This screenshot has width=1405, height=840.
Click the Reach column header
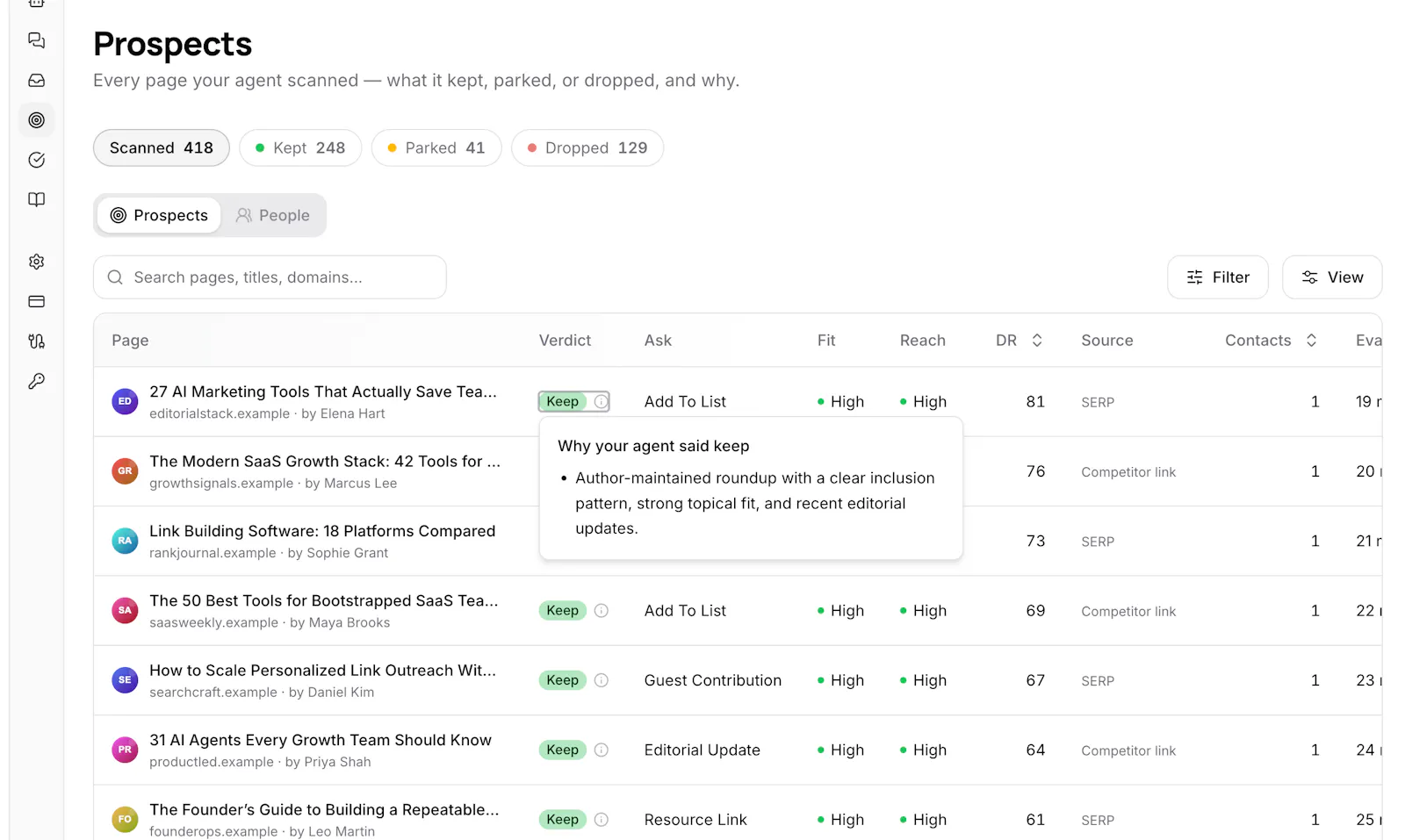922,341
